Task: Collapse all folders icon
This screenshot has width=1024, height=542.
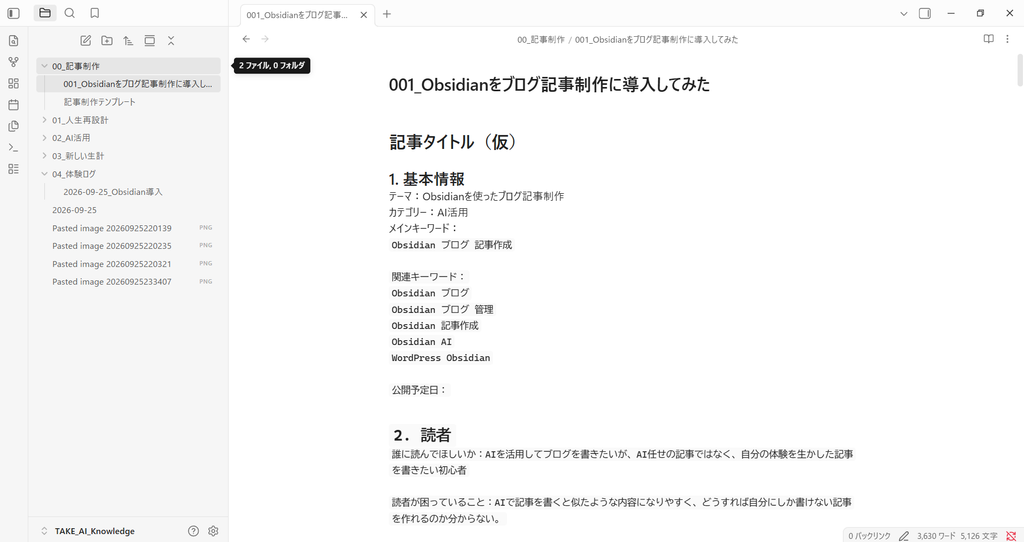Action: [171, 40]
